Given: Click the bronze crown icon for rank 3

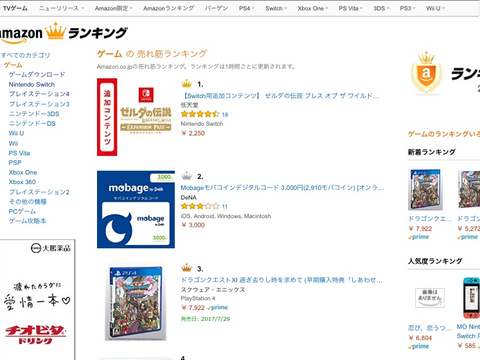Looking at the screenshot, I should pos(187,268).
